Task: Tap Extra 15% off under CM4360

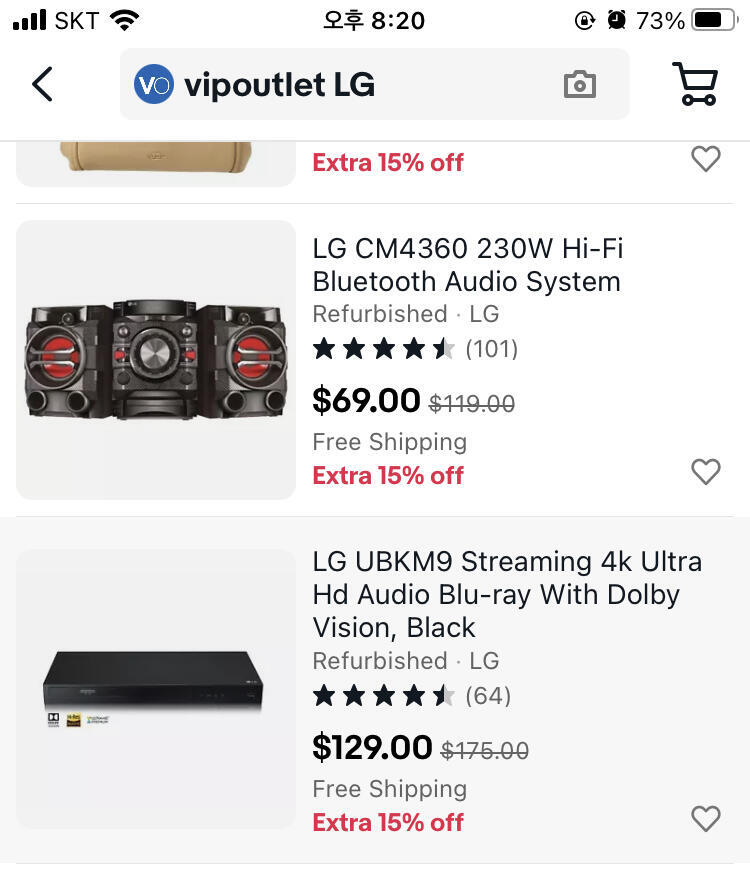Action: tap(388, 475)
